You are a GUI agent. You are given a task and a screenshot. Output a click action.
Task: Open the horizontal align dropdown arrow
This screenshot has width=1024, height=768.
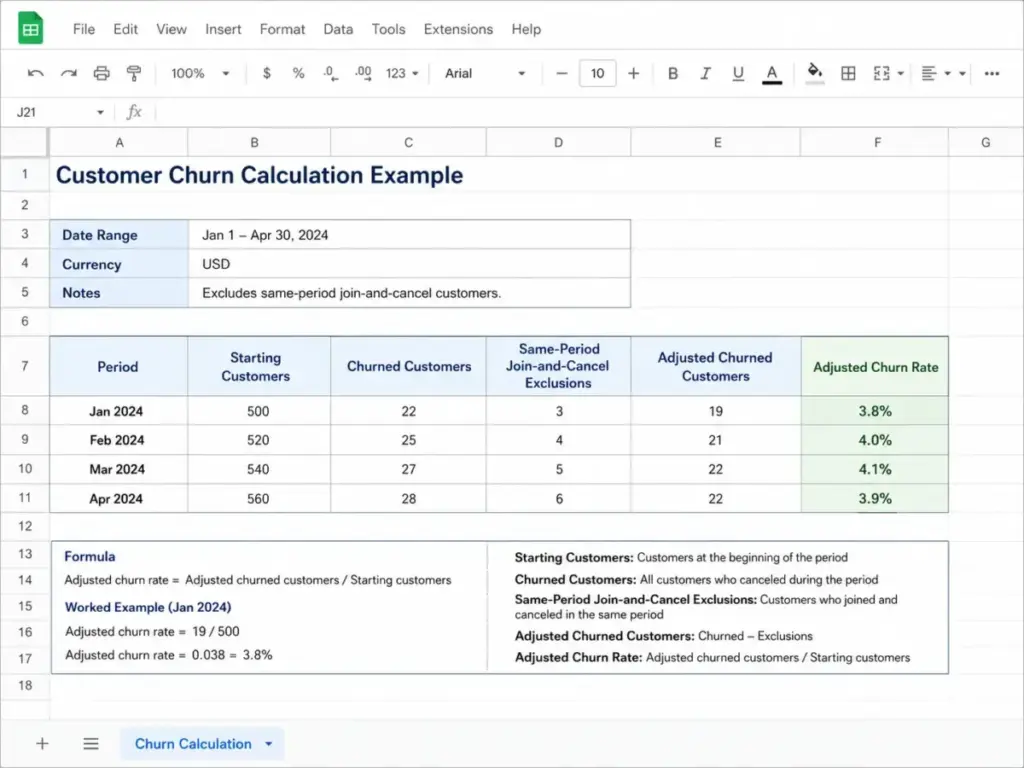(947, 73)
